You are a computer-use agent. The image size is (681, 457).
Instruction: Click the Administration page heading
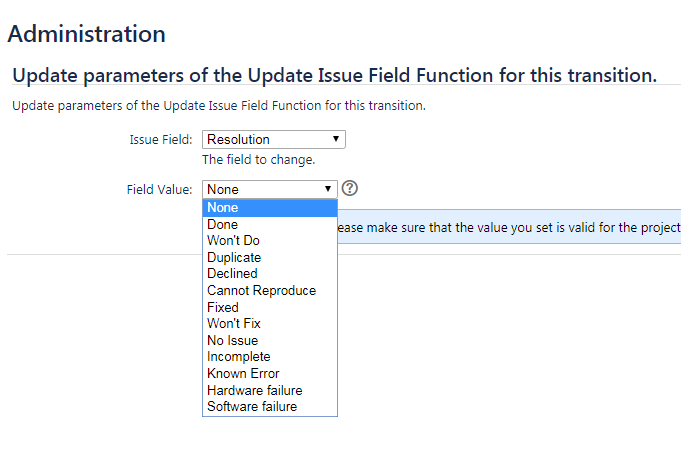[x=86, y=34]
